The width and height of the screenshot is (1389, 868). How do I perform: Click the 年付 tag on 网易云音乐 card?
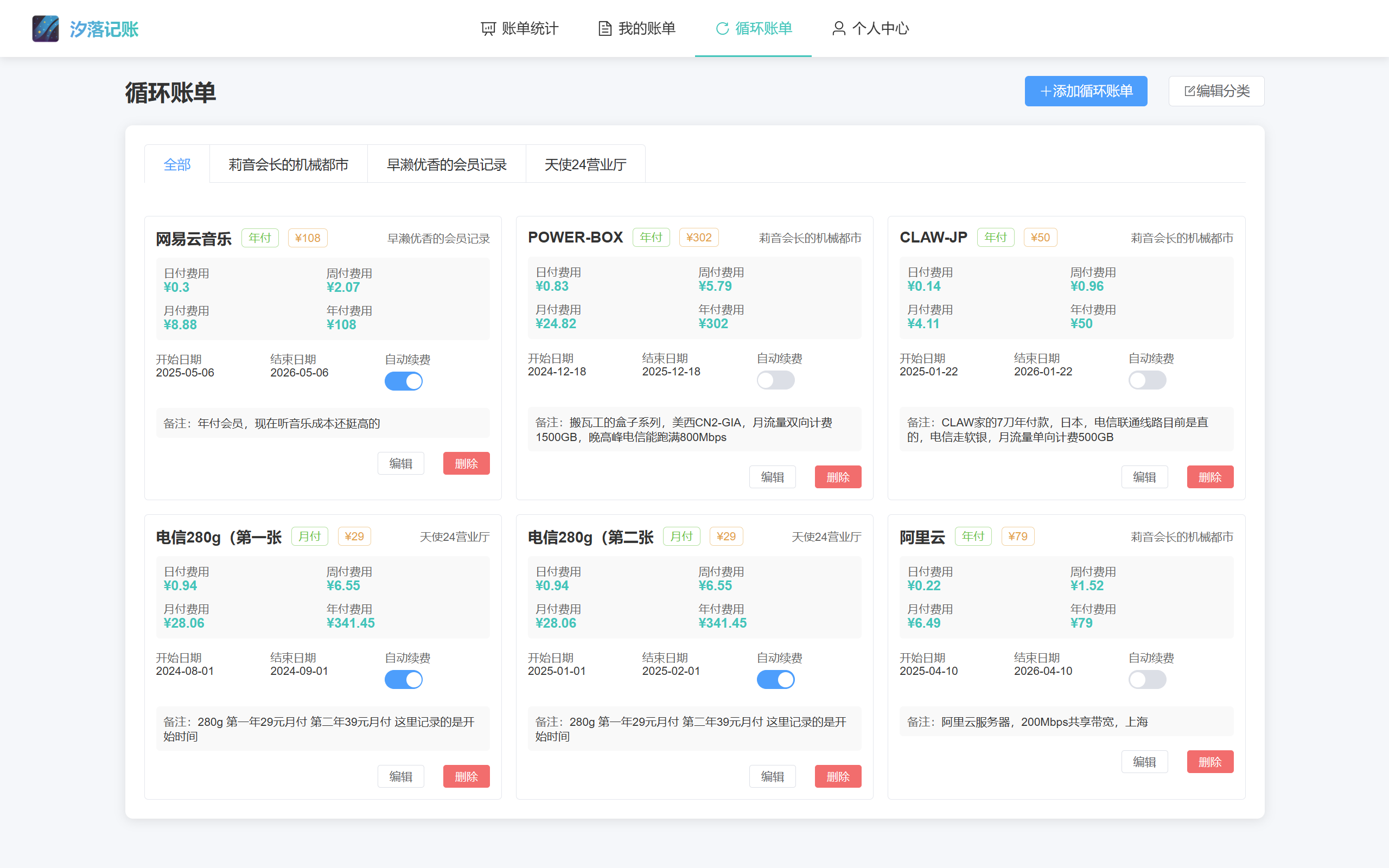pyautogui.click(x=260, y=238)
